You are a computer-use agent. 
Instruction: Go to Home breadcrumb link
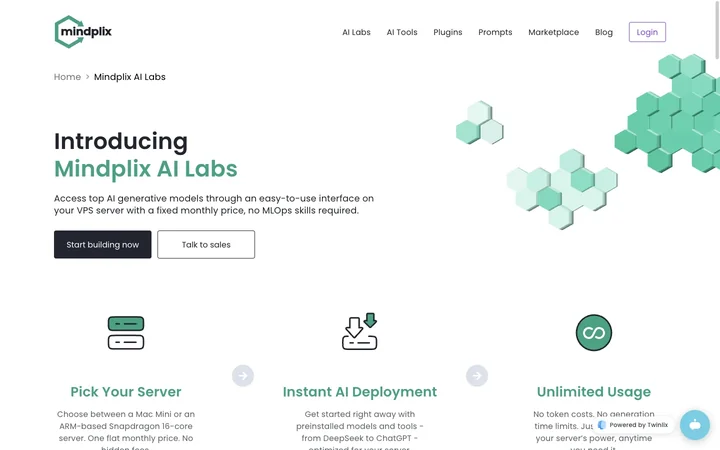(x=67, y=77)
